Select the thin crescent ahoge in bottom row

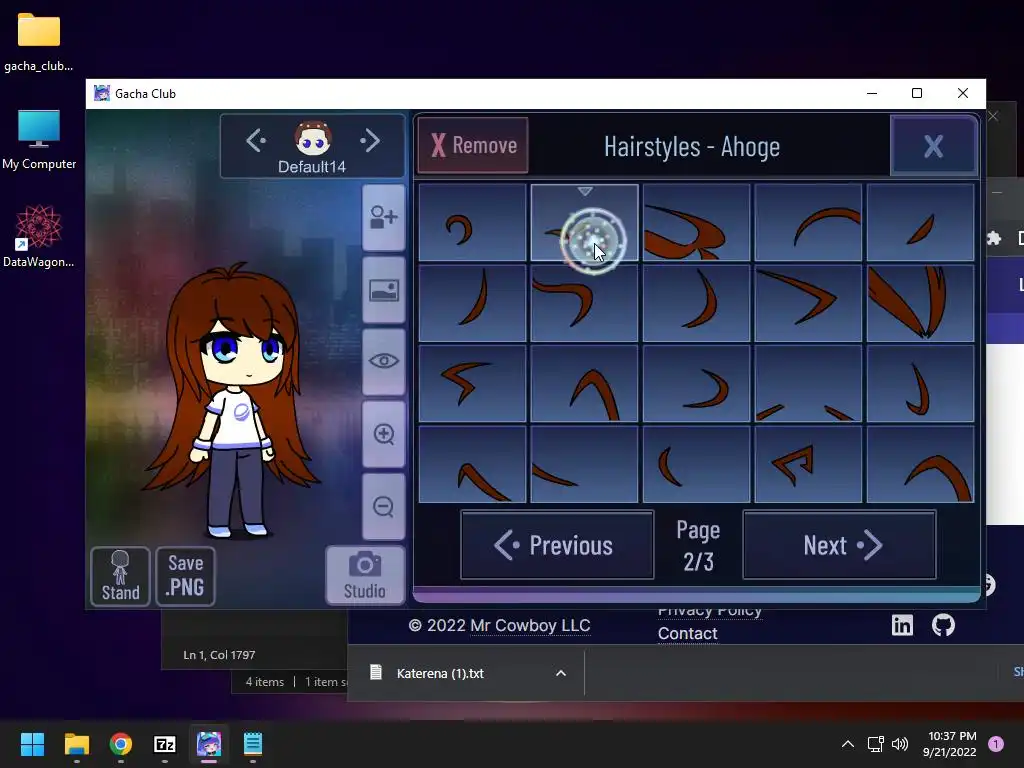click(x=696, y=464)
